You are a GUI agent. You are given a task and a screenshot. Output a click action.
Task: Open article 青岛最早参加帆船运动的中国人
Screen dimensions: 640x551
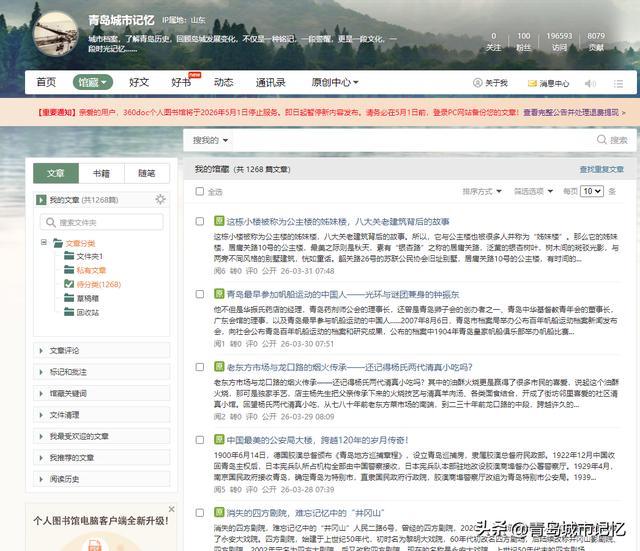point(343,294)
